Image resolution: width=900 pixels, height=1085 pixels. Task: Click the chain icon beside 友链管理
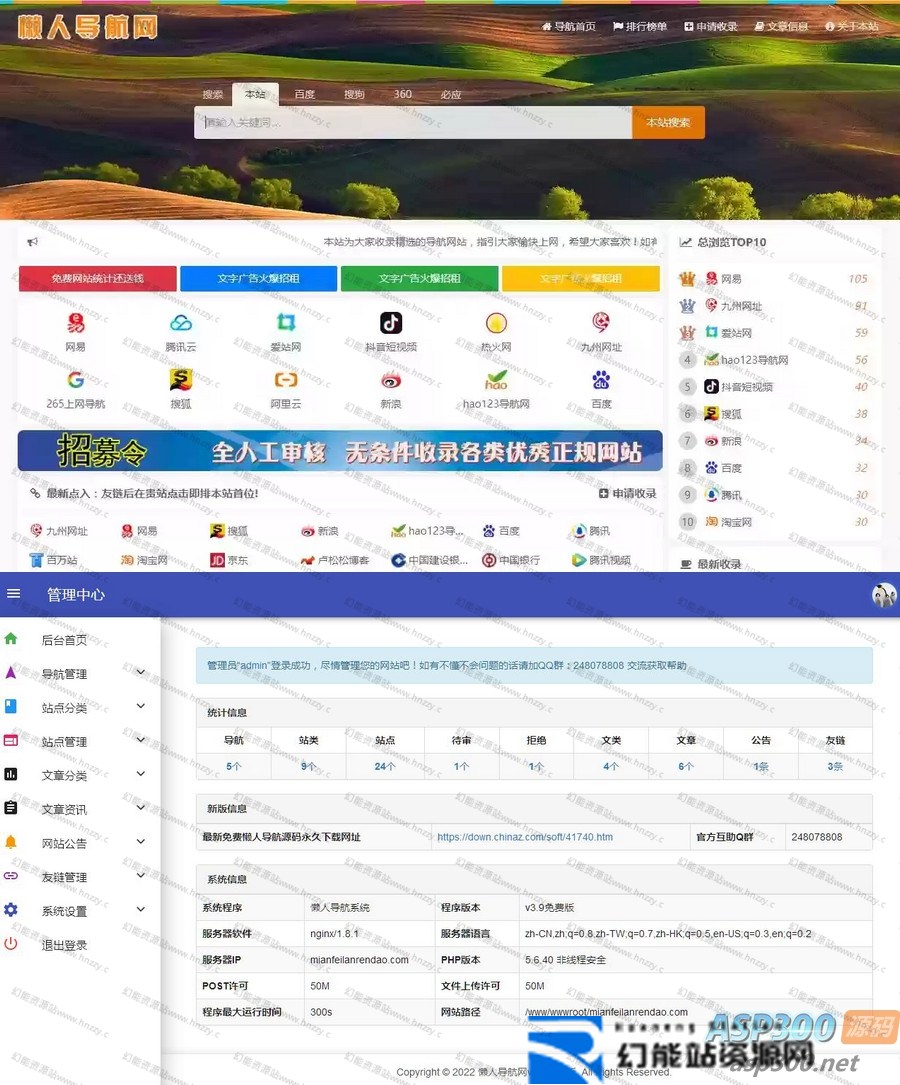(x=11, y=875)
